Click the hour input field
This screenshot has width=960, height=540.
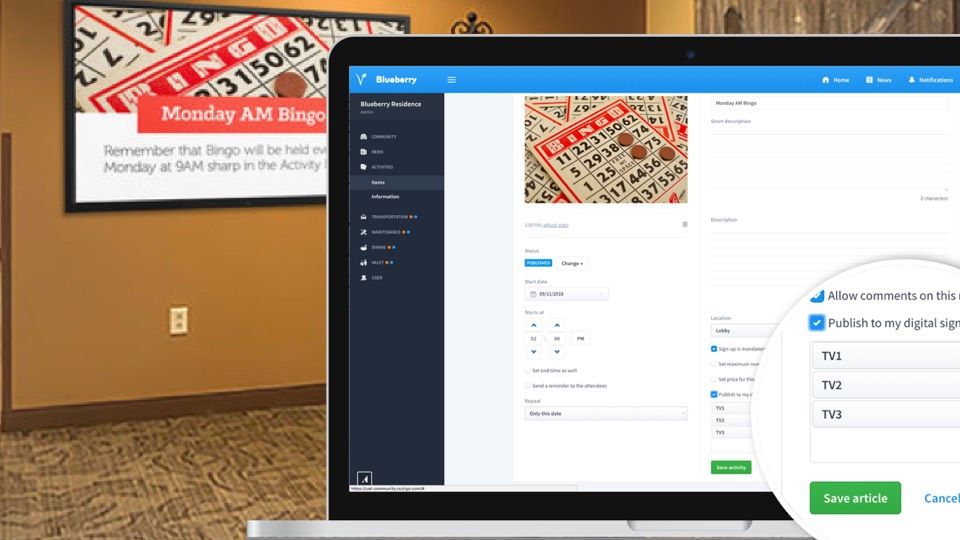534,339
